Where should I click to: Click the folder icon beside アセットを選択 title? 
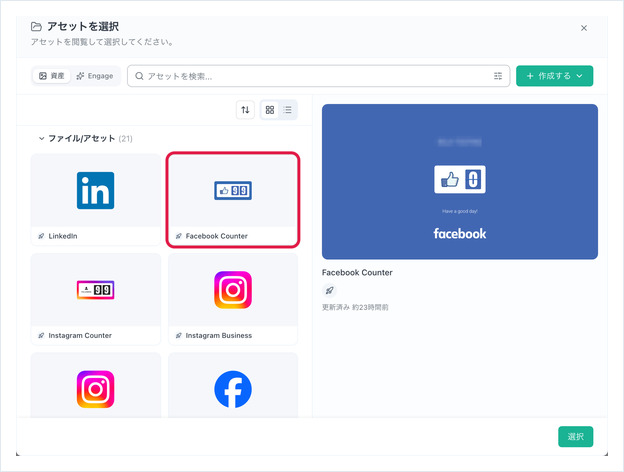click(36, 27)
